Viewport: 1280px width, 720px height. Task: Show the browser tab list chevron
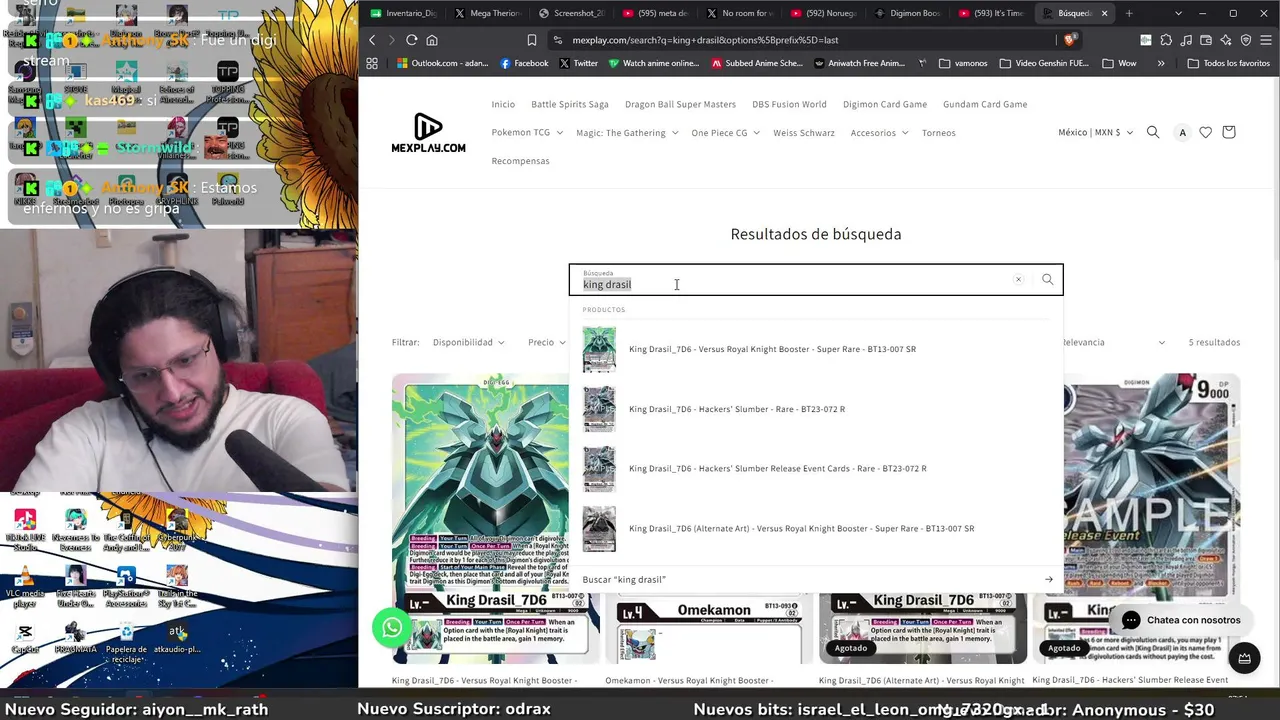click(x=1178, y=13)
